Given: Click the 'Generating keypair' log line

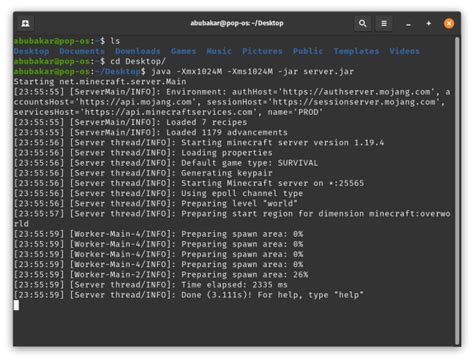Looking at the screenshot, I should pos(227,173).
